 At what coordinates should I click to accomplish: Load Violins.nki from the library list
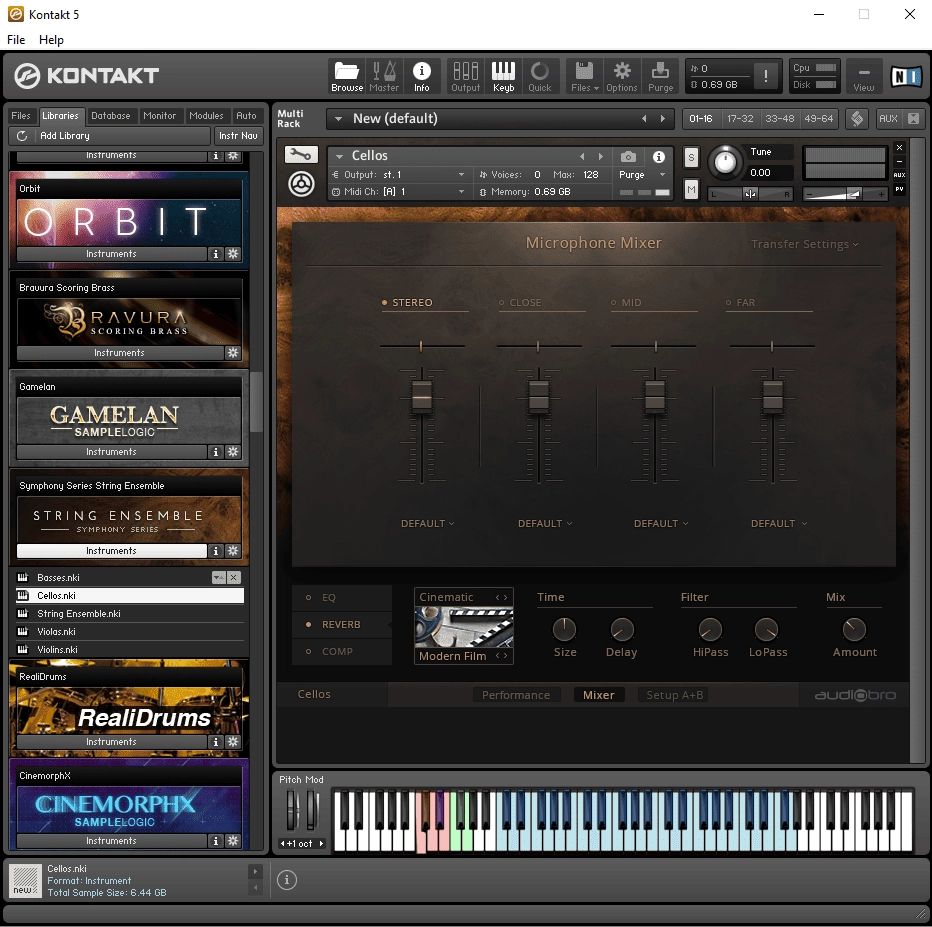click(130, 649)
